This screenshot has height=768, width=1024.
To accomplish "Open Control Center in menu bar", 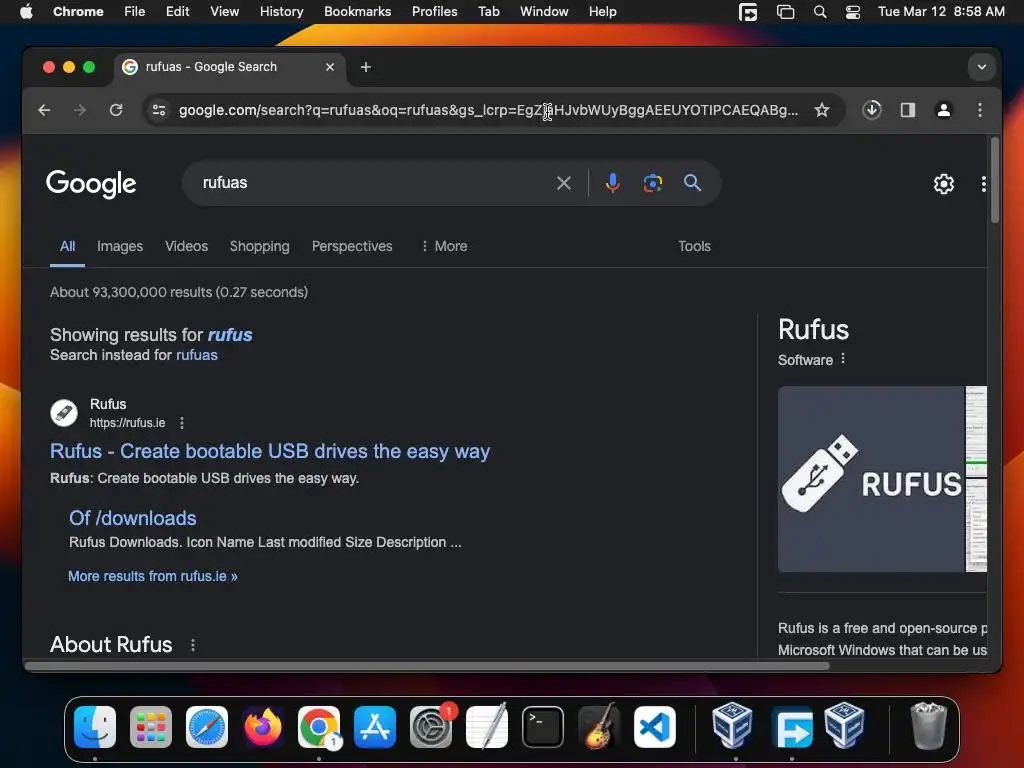I will coord(852,12).
